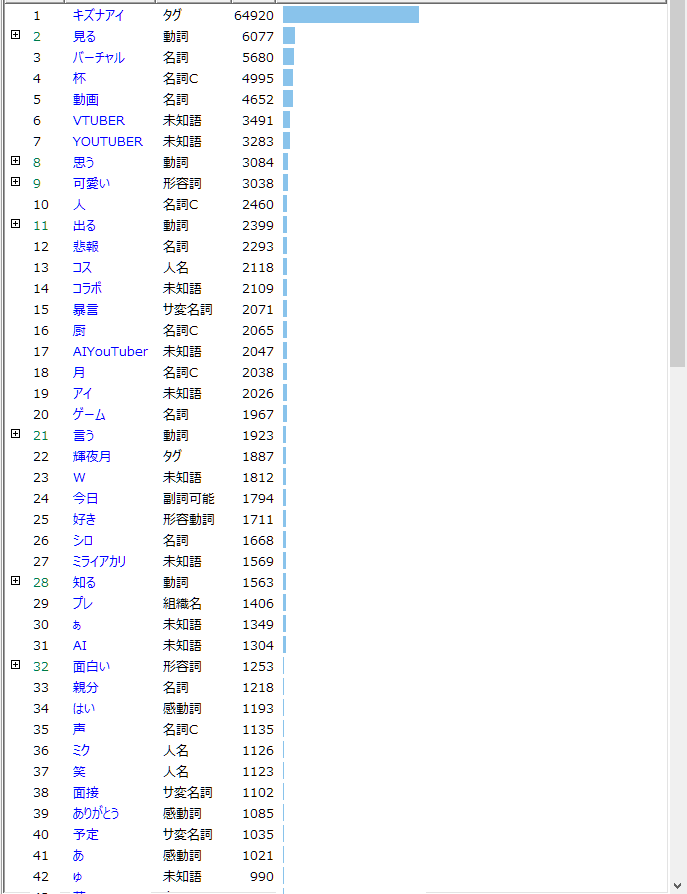This screenshot has height=894, width=687.
Task: Select the word コス
Action: click(82, 267)
